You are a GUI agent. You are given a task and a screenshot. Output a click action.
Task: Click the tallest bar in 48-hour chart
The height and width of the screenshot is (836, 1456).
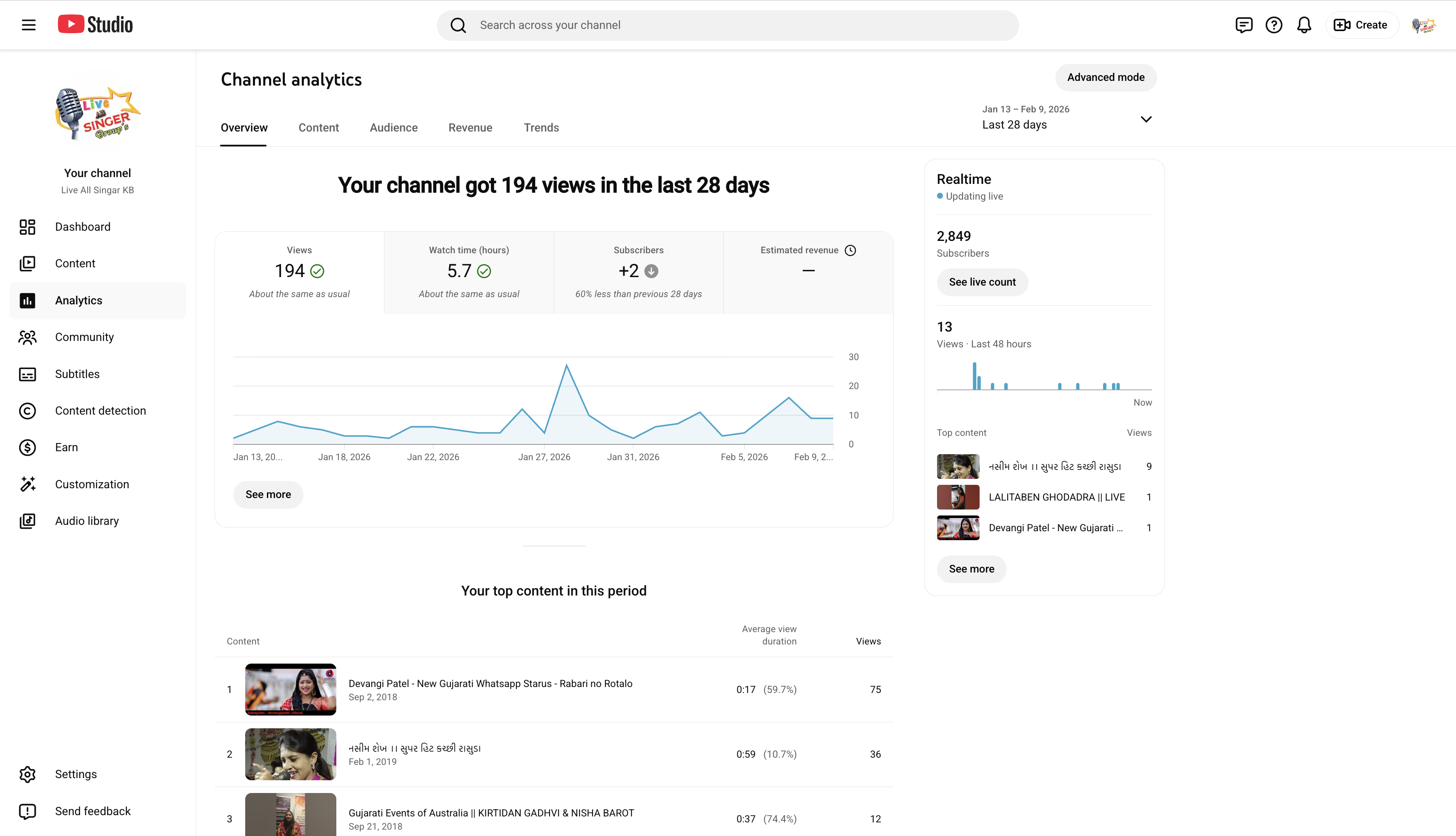(x=974, y=376)
